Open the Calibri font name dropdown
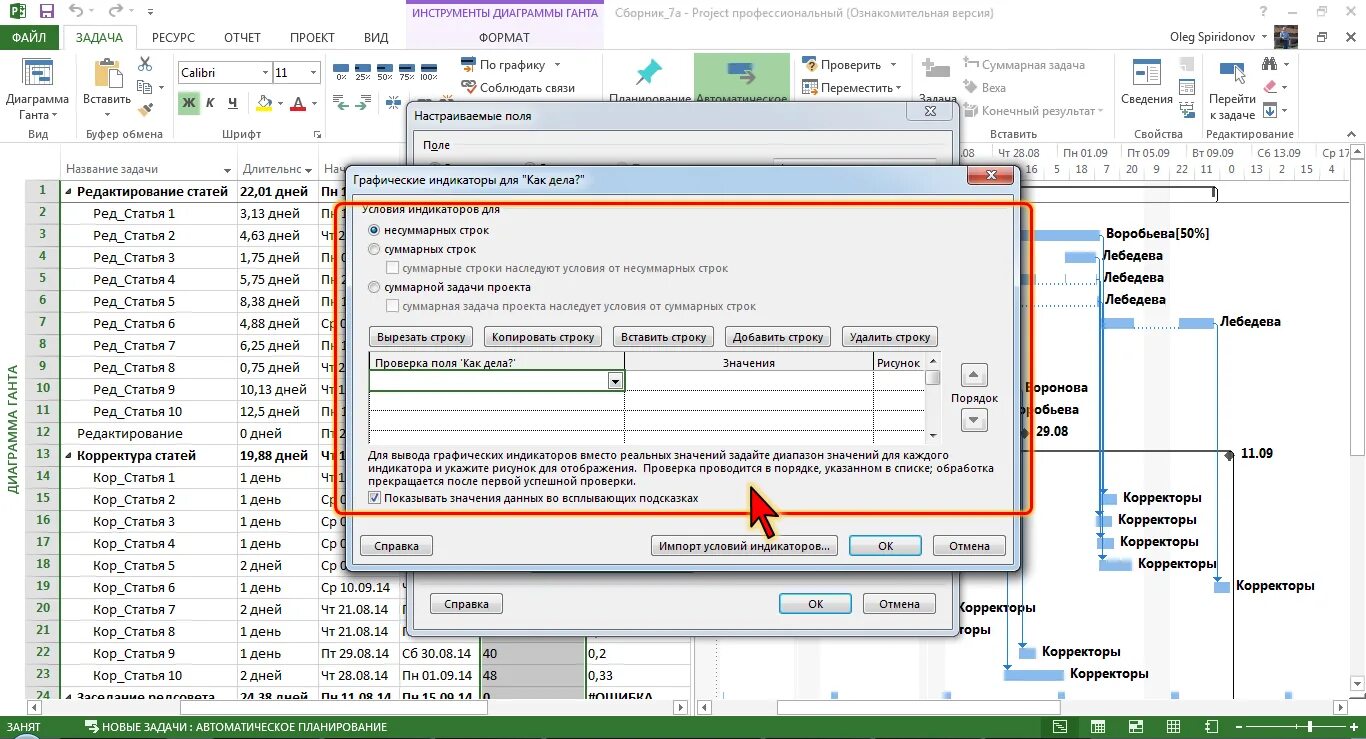 265,73
